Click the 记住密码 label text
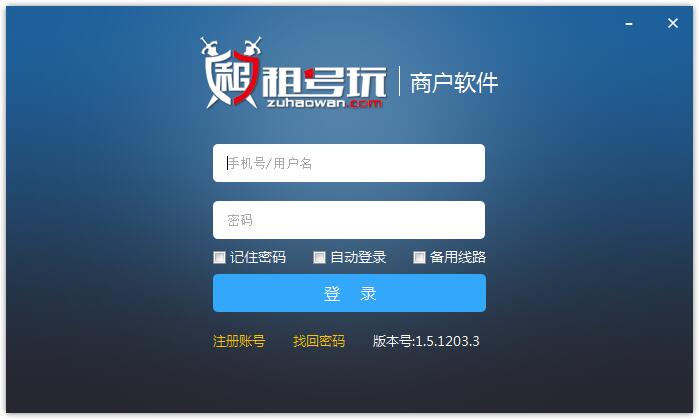Screen dimensions: 699x419 [x=258, y=257]
